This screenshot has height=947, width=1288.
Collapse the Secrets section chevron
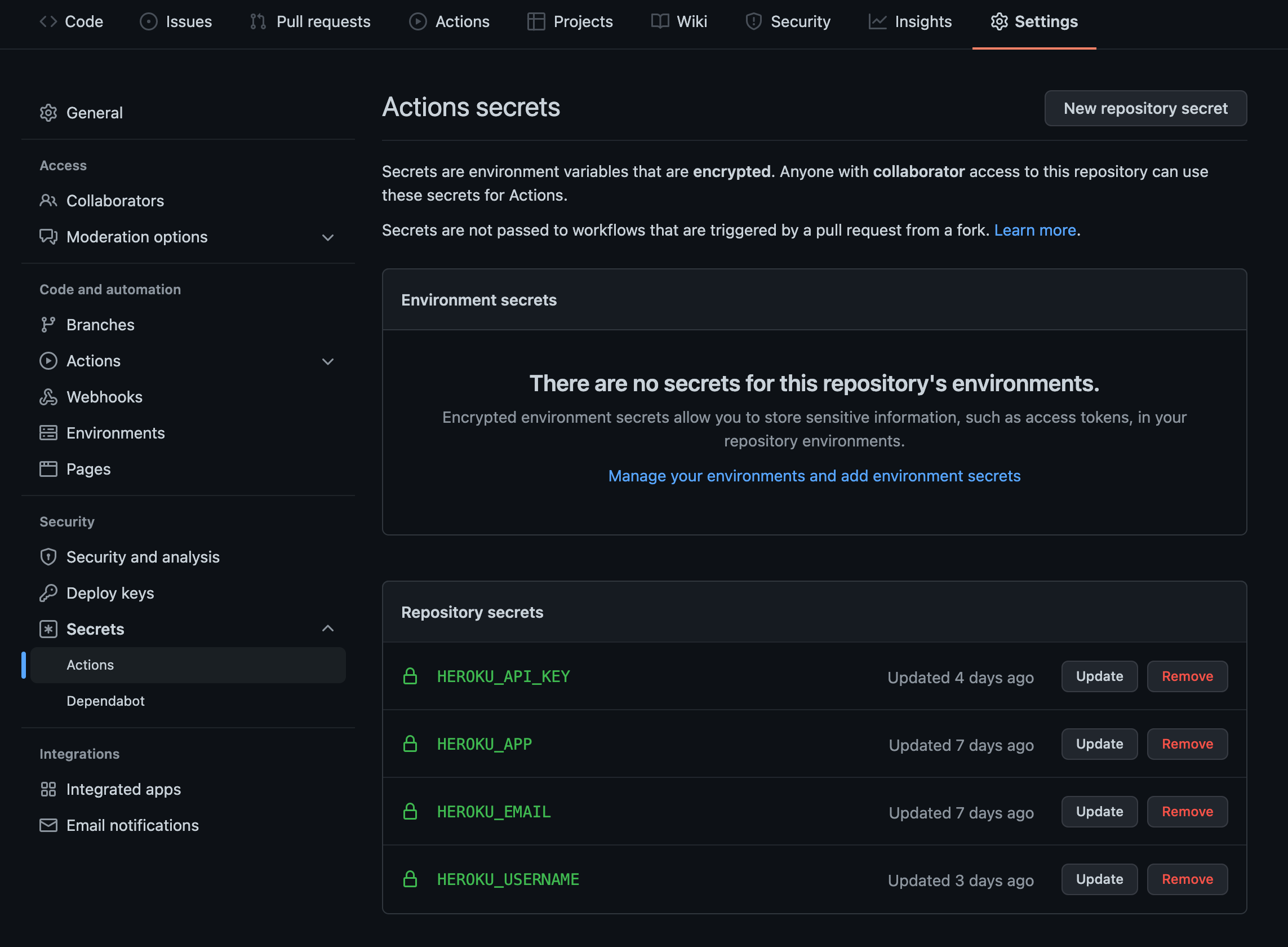(x=328, y=629)
